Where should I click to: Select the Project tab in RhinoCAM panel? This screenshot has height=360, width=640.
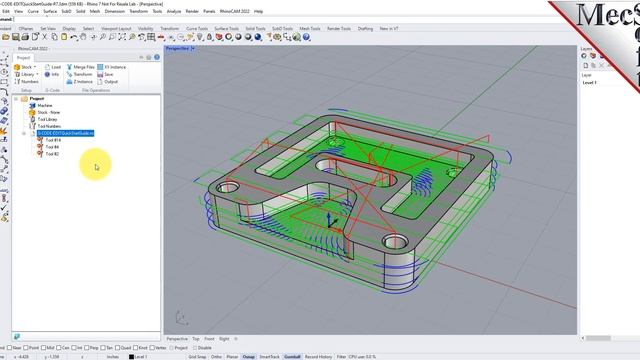tap(23, 58)
